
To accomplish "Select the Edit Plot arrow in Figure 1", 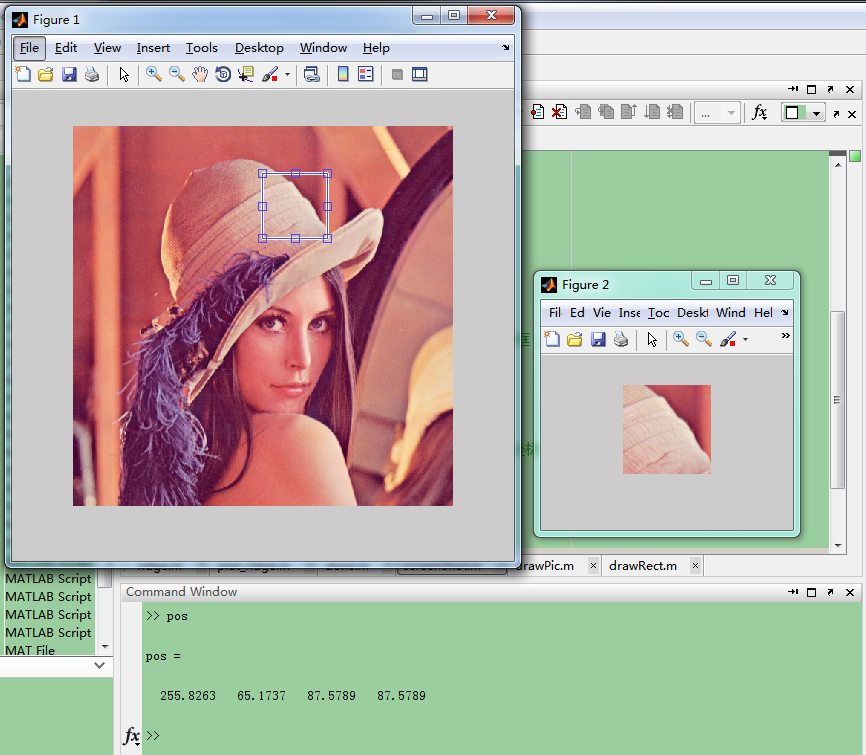I will (x=124, y=74).
